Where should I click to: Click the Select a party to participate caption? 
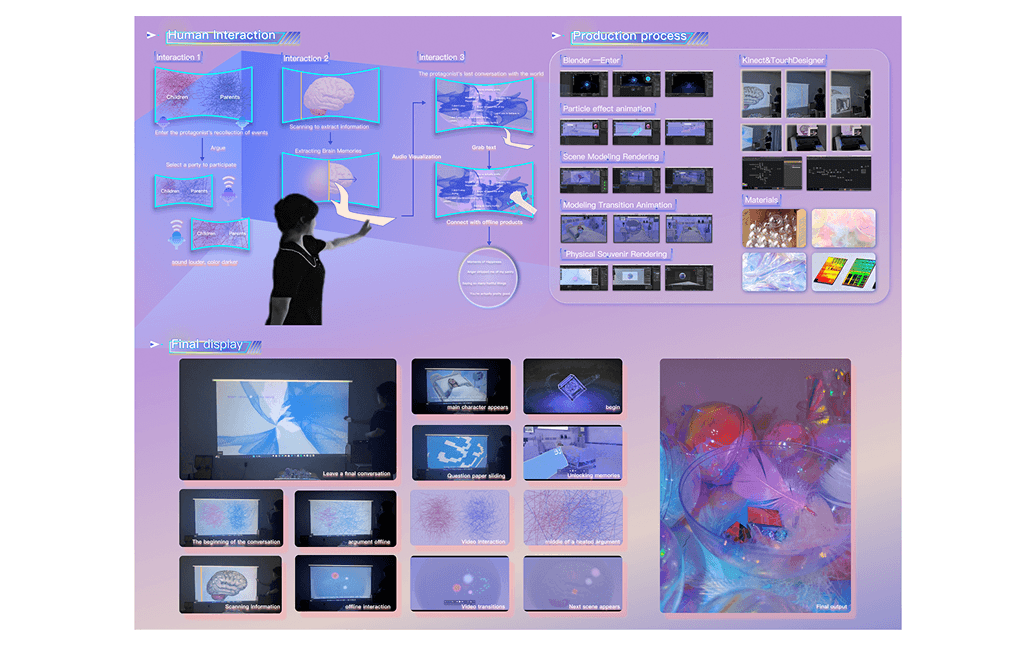201,164
